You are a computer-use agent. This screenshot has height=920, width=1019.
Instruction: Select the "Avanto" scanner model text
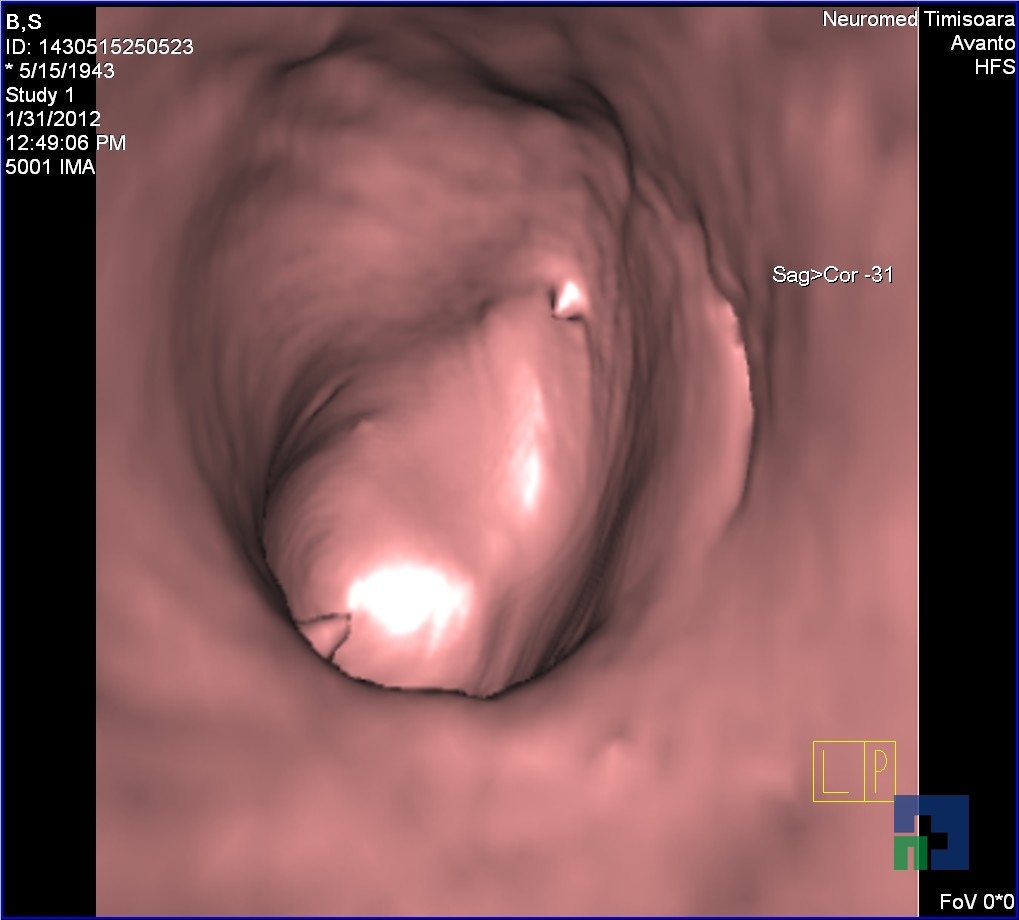point(983,44)
